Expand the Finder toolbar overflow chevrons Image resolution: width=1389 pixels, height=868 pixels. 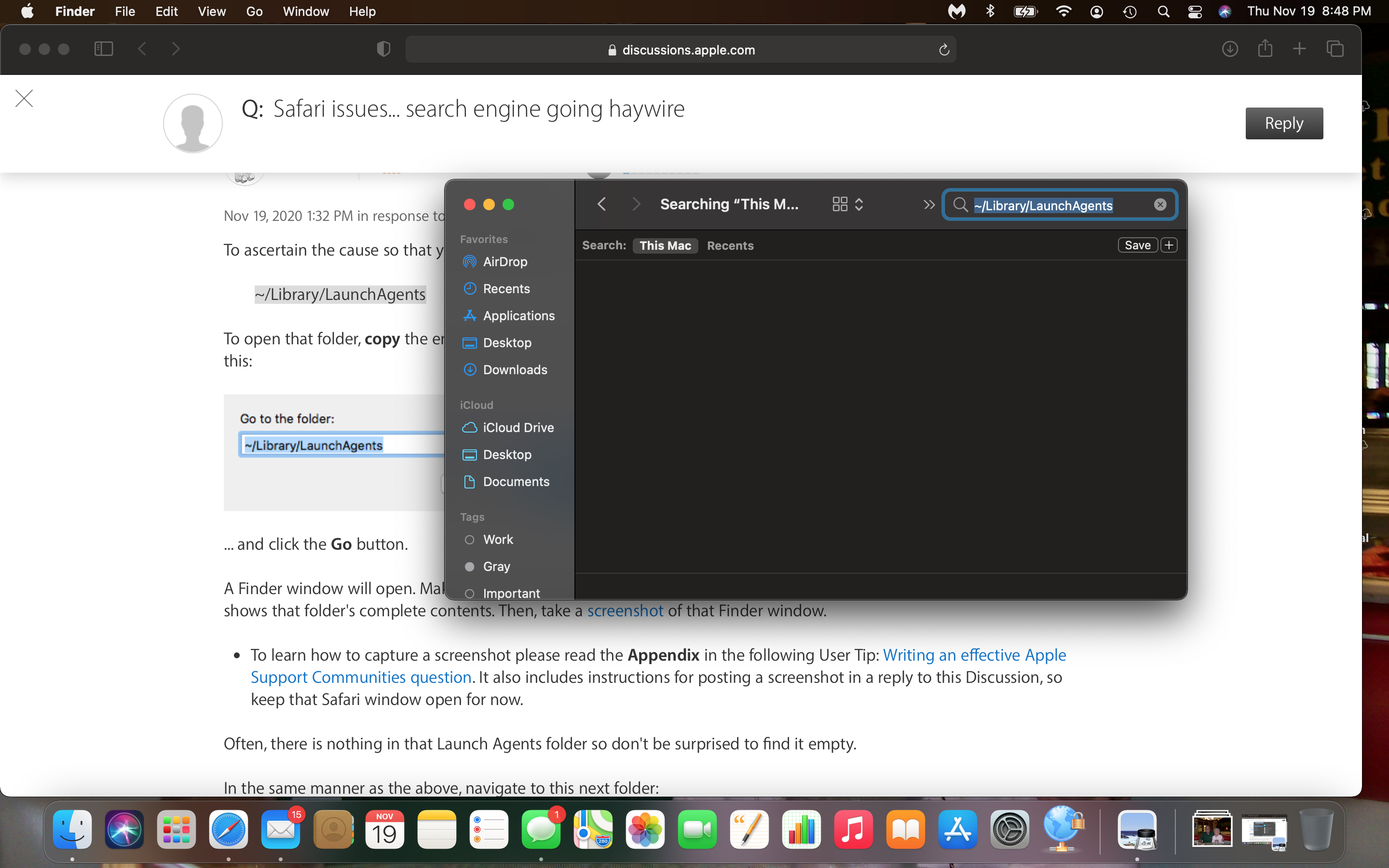(x=929, y=205)
